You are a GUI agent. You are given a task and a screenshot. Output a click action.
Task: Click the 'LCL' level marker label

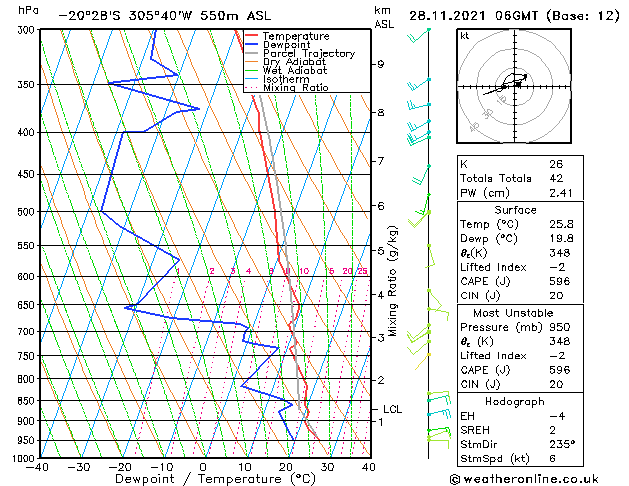(392, 409)
